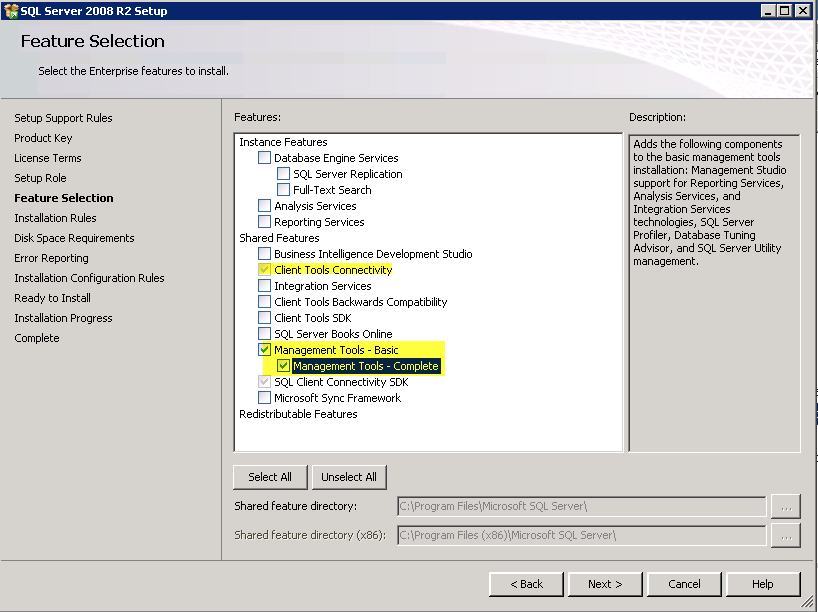Uncheck the Management Tools - Basic checkbox
This screenshot has width=818, height=612.
click(x=264, y=350)
